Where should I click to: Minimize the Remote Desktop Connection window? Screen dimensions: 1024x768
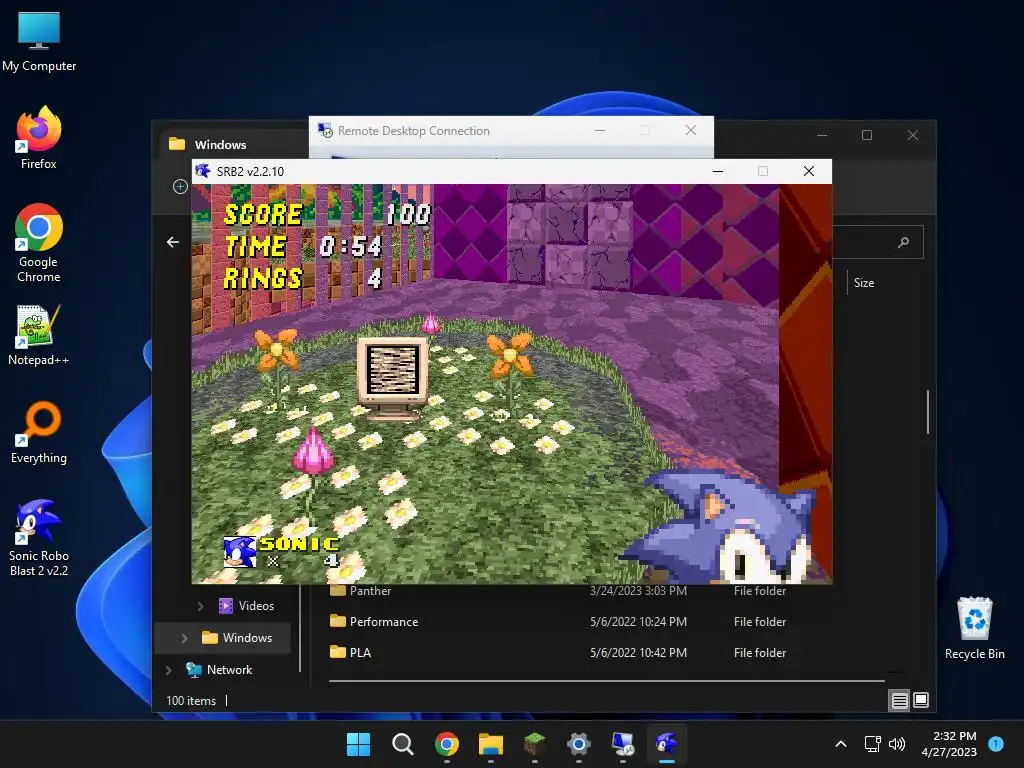(600, 130)
